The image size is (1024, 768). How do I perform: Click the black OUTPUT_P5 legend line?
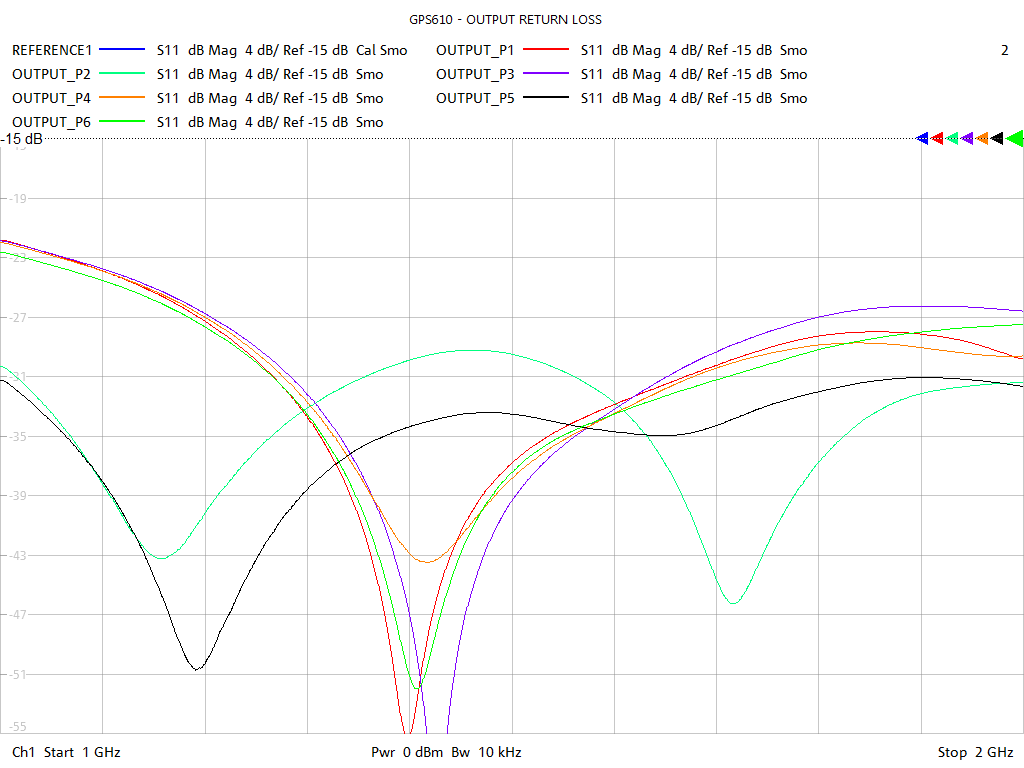tap(546, 97)
